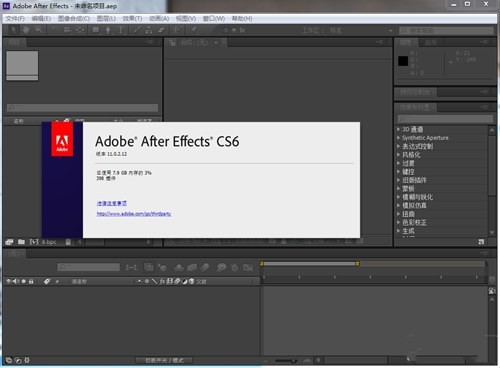Click the Effects & Presets search field

tap(445, 118)
